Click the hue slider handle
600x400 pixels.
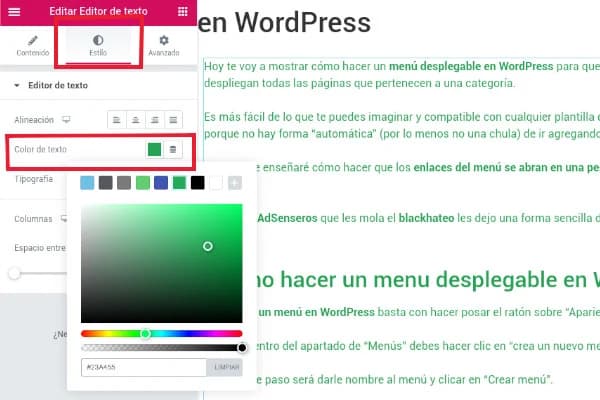point(145,334)
